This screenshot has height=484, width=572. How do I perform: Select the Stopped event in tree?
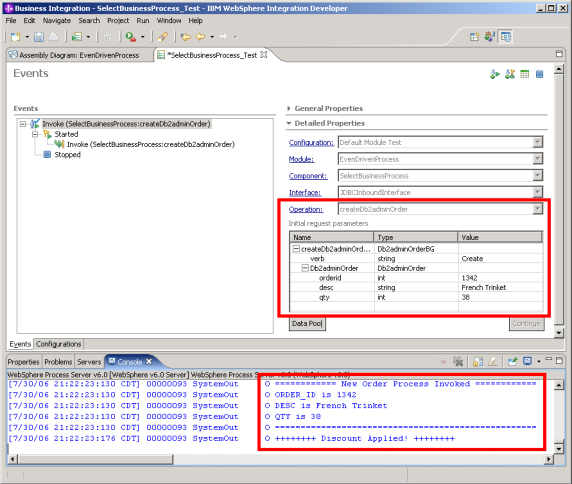[67, 155]
